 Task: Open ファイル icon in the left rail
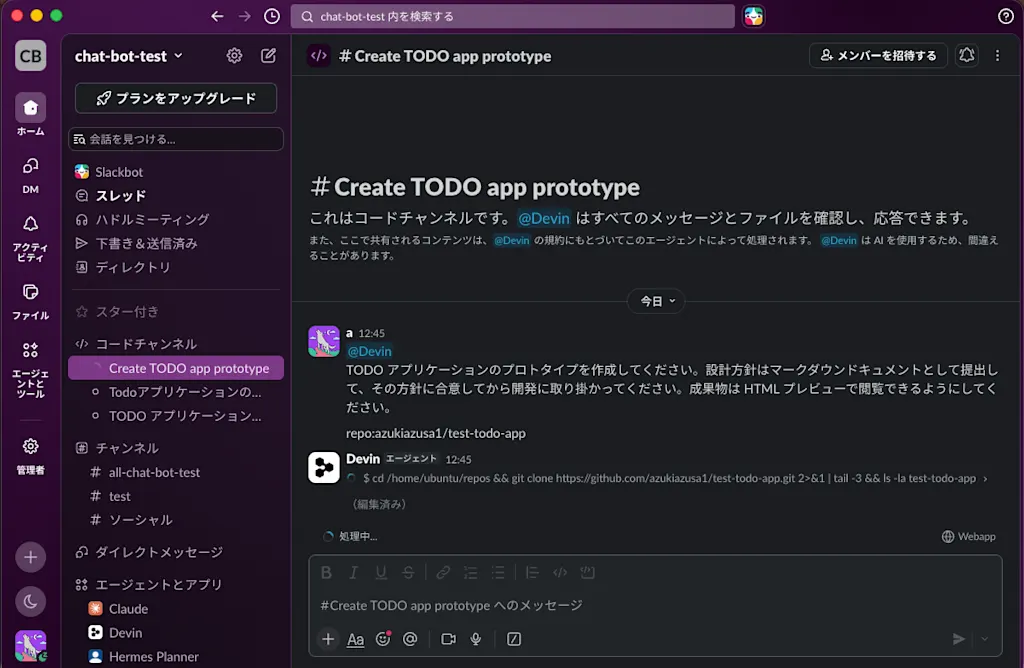point(31,292)
